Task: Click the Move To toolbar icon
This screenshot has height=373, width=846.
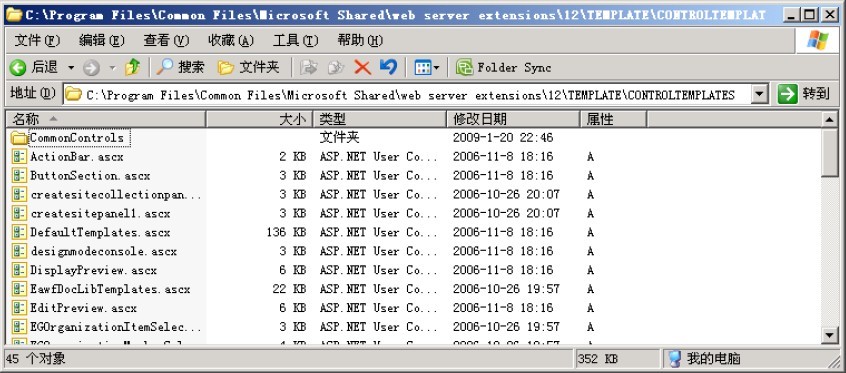Action: pyautogui.click(x=309, y=67)
